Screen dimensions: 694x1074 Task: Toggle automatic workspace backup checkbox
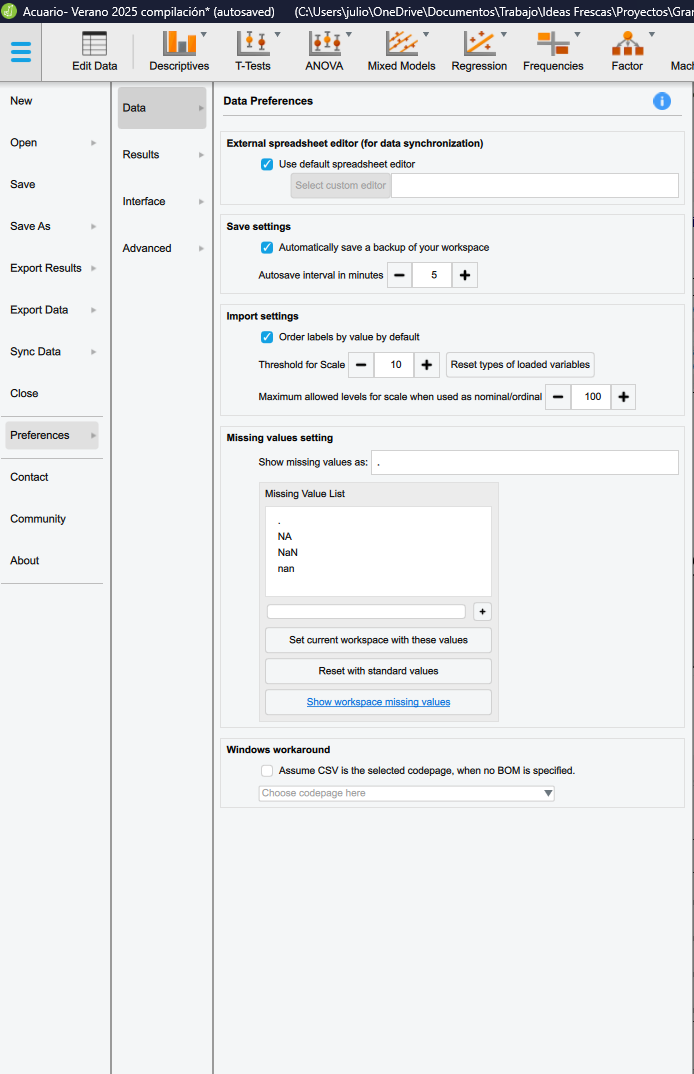click(x=267, y=247)
